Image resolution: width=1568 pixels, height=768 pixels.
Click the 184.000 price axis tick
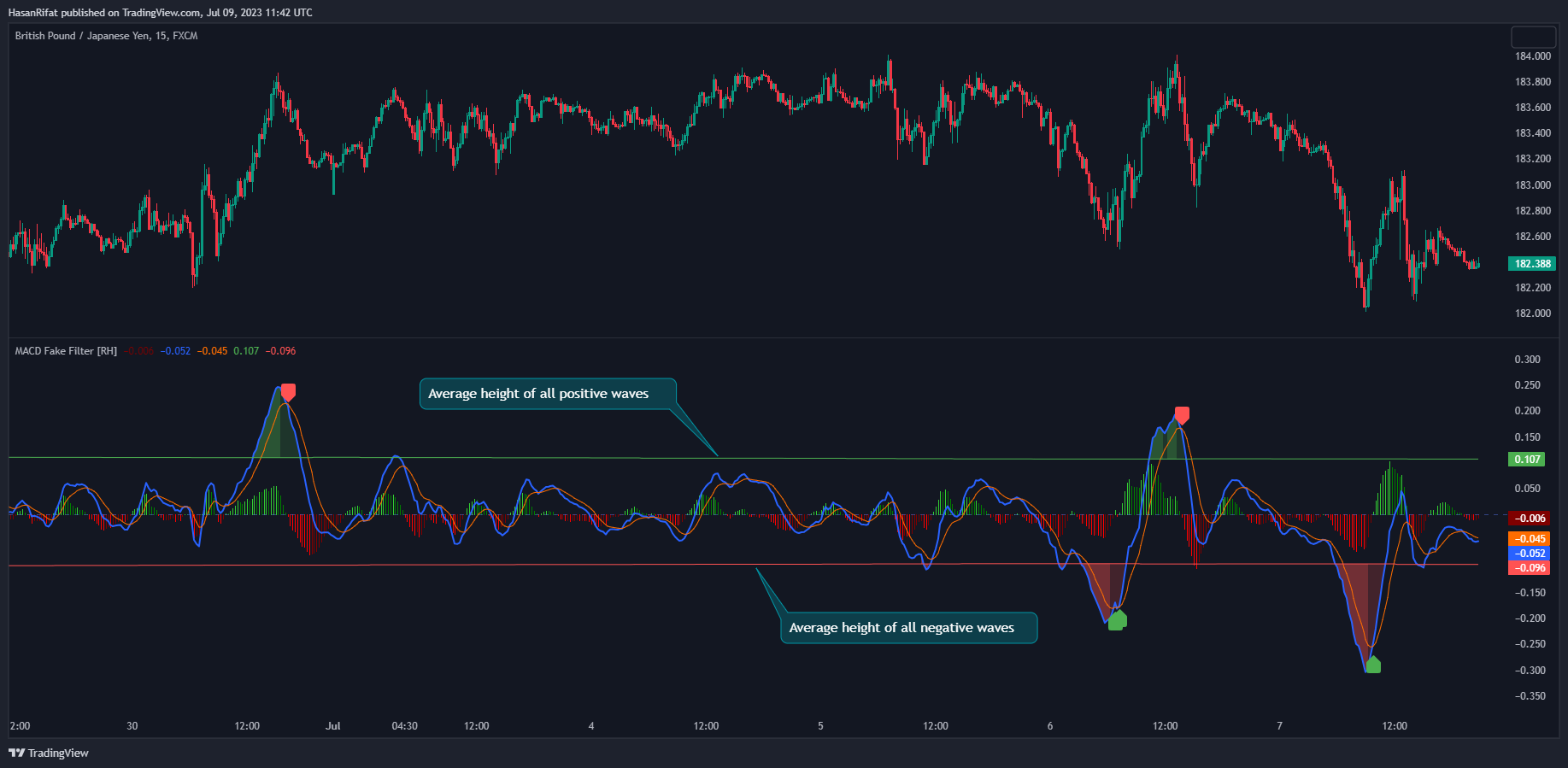pyautogui.click(x=1533, y=56)
